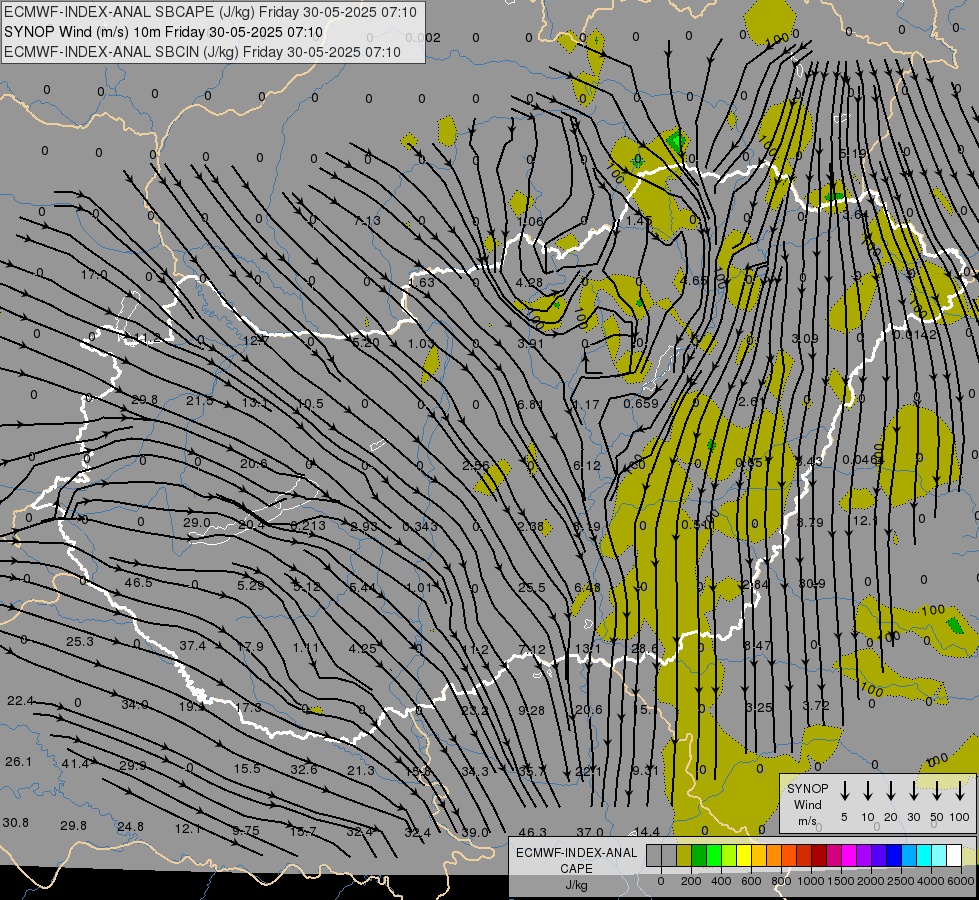Click the map value 17.0
Image resolution: width=979 pixels, height=900 pixels.
pos(94,274)
